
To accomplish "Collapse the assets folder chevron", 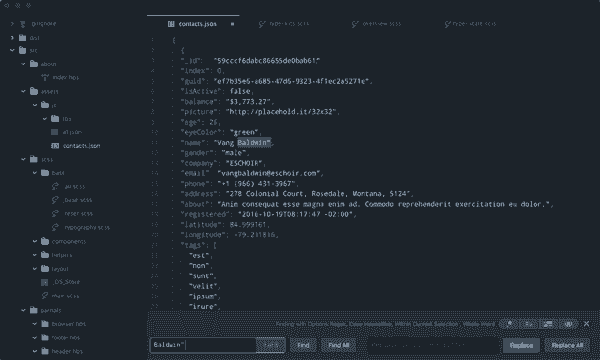I will point(23,91).
